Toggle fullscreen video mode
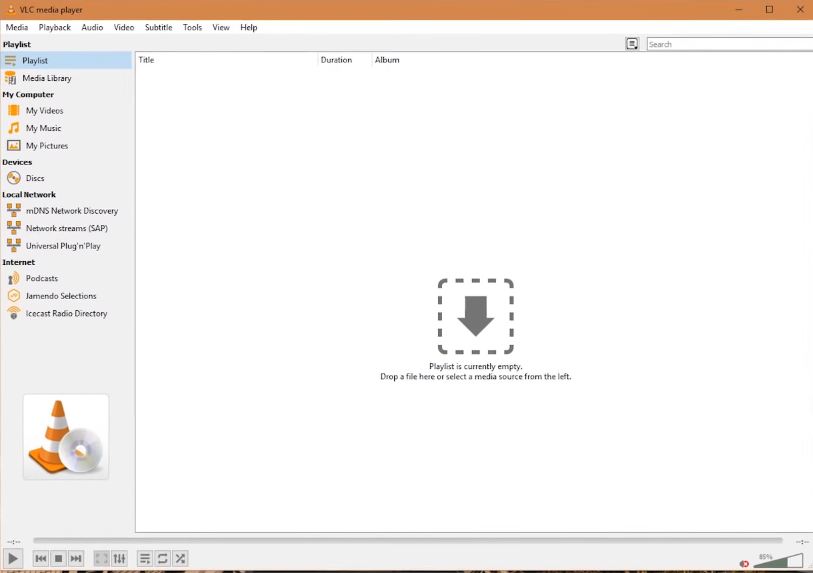813x573 pixels. click(x=102, y=558)
